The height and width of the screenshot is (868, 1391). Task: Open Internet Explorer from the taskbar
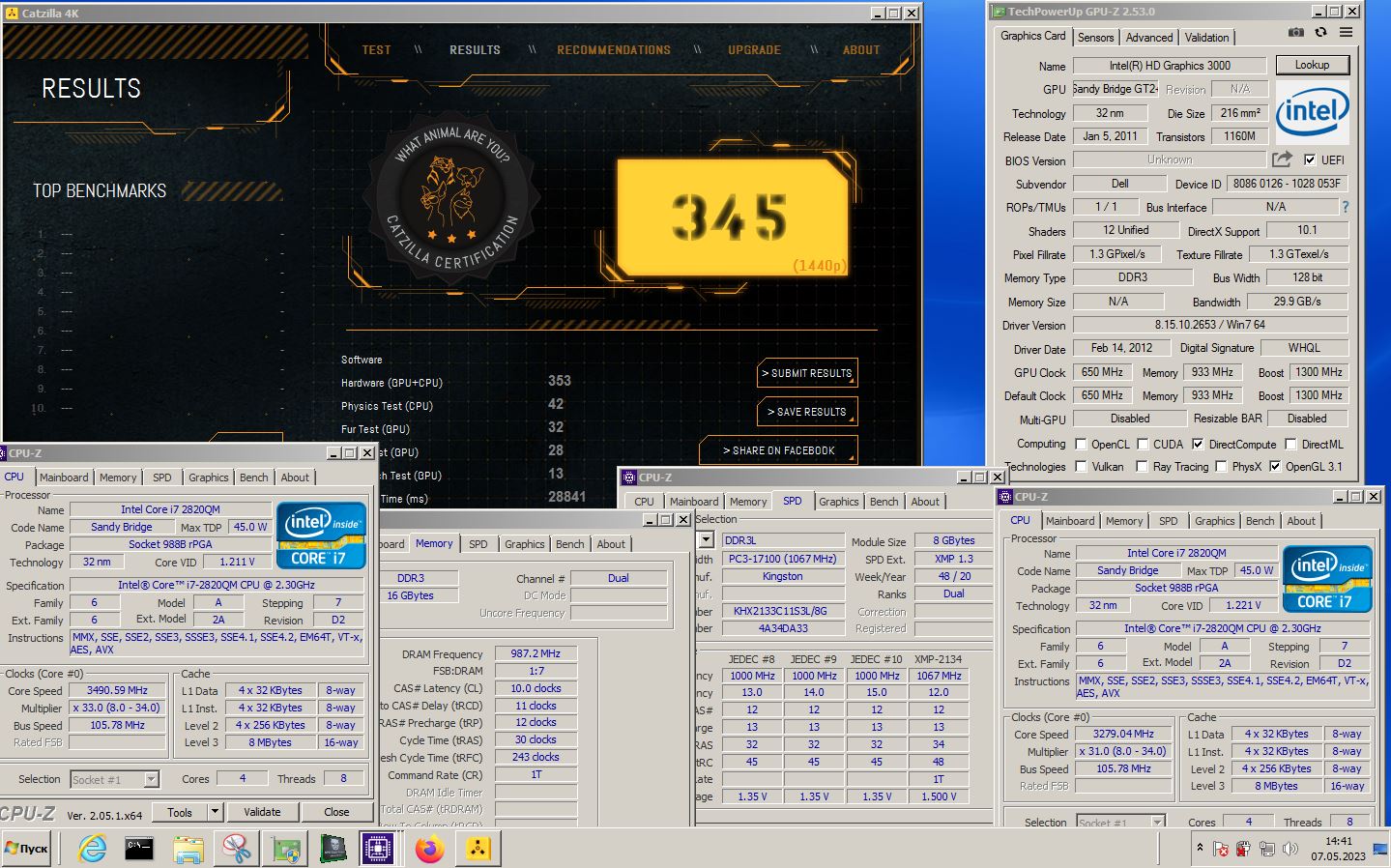pyautogui.click(x=92, y=849)
